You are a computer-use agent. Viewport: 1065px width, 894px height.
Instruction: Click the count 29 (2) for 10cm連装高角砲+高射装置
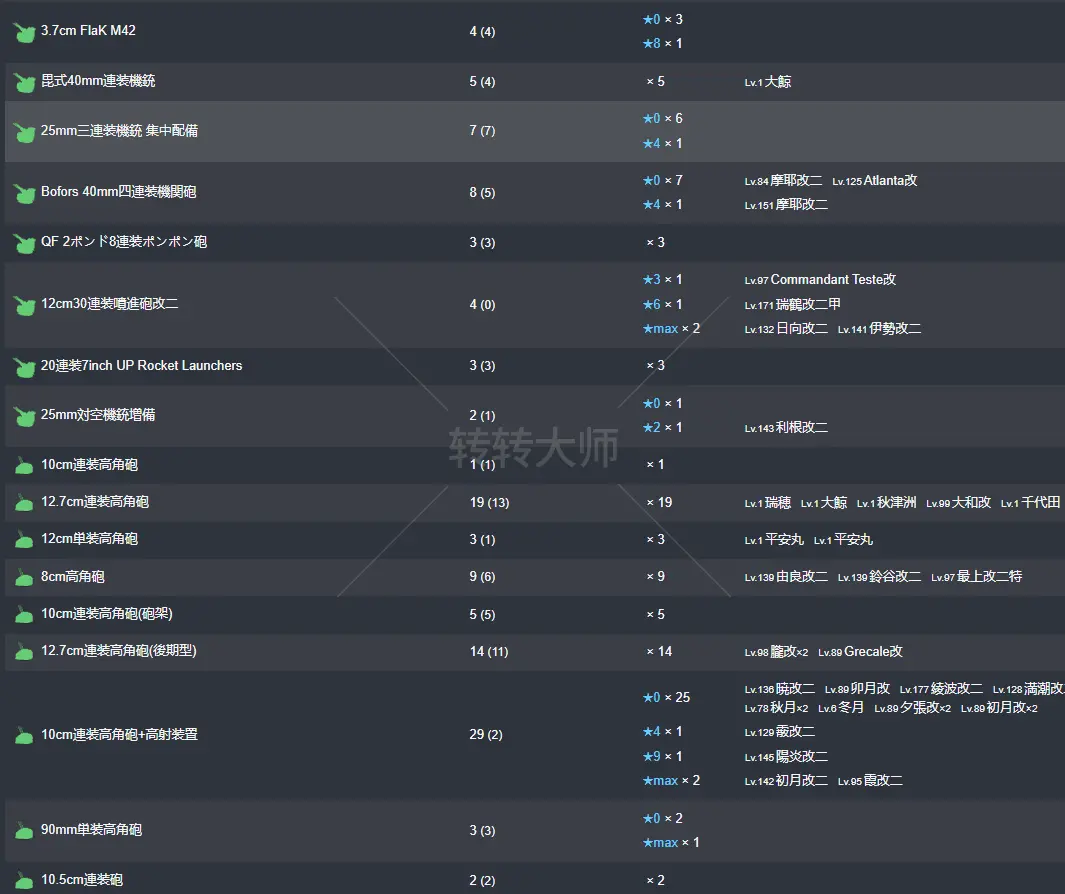pyautogui.click(x=486, y=735)
